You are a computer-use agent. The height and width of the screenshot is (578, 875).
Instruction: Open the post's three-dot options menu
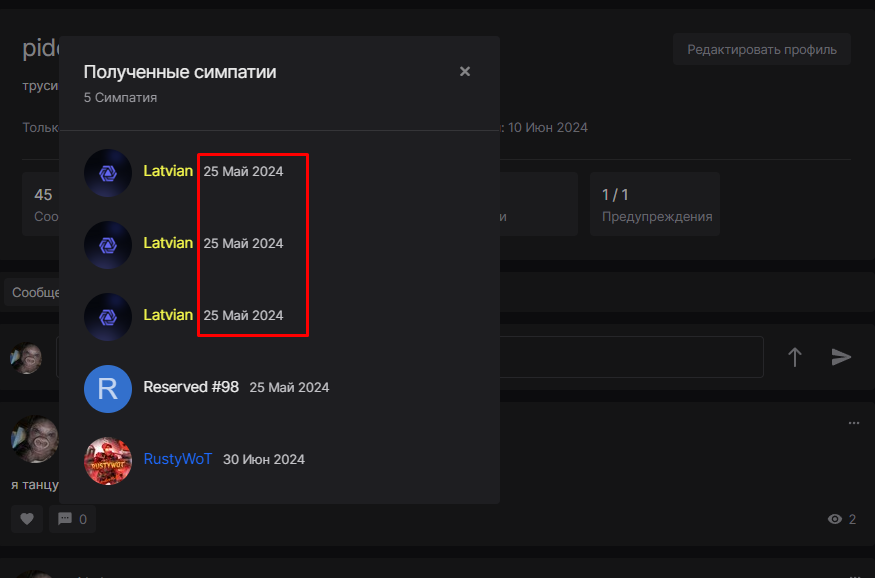point(853,423)
